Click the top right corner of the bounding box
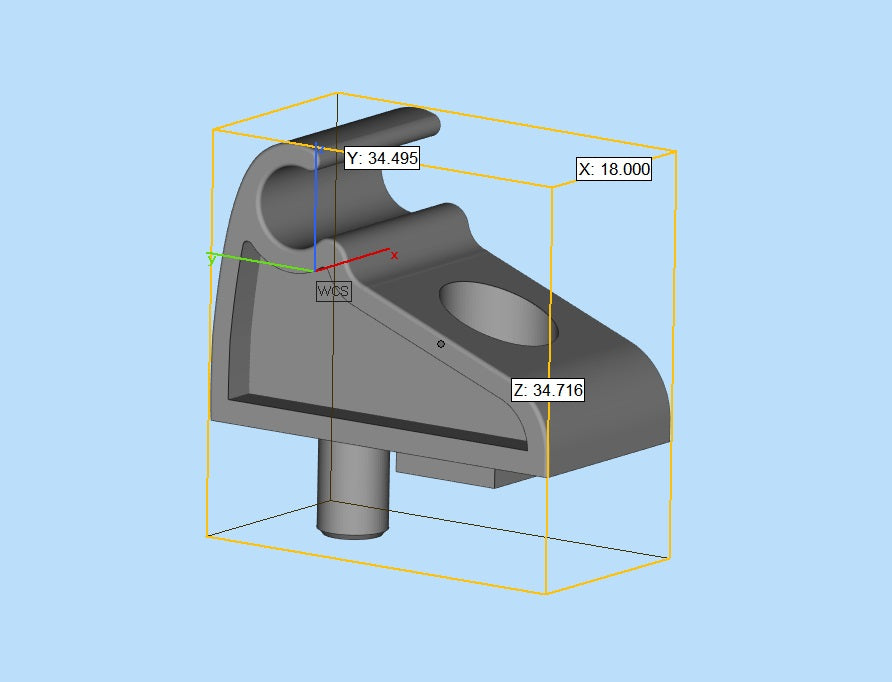The width and height of the screenshot is (892, 682). 676,152
